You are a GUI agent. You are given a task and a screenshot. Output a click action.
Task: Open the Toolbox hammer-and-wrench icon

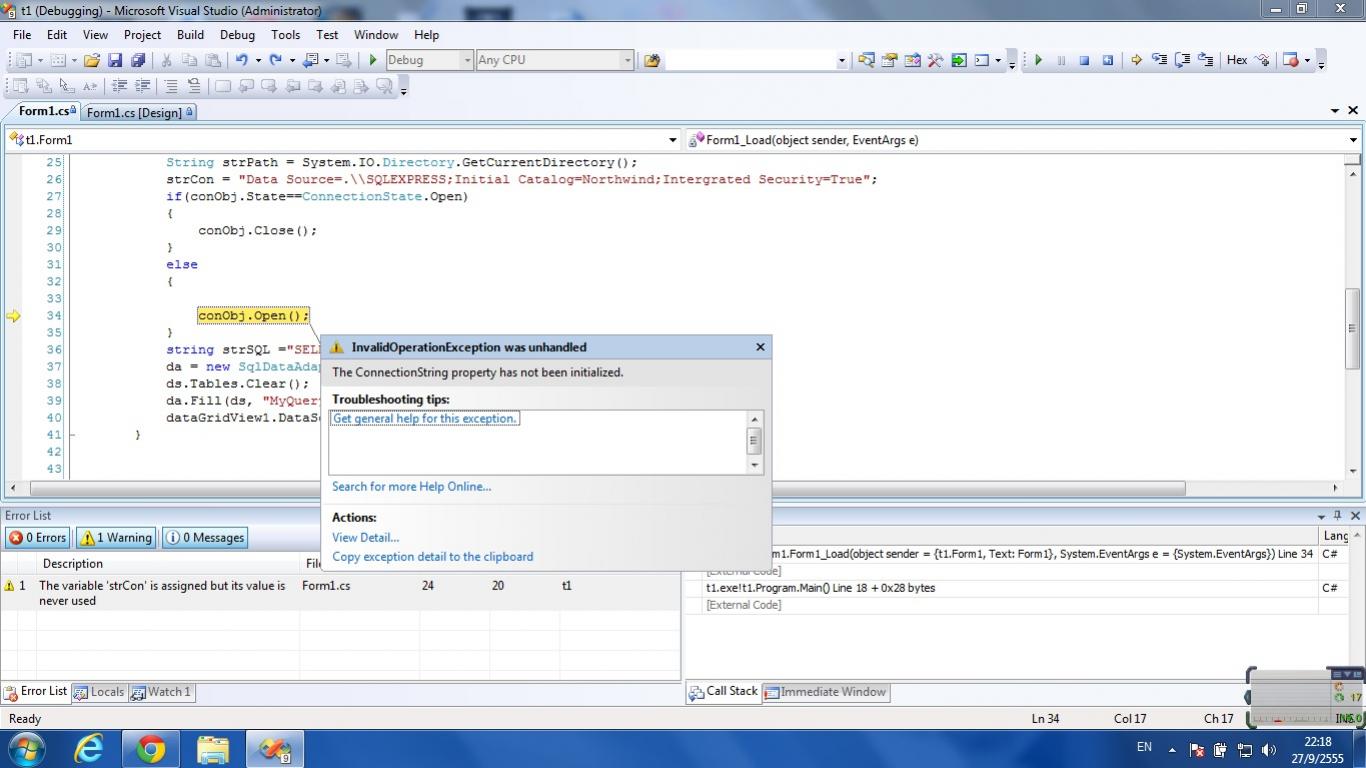(x=935, y=60)
